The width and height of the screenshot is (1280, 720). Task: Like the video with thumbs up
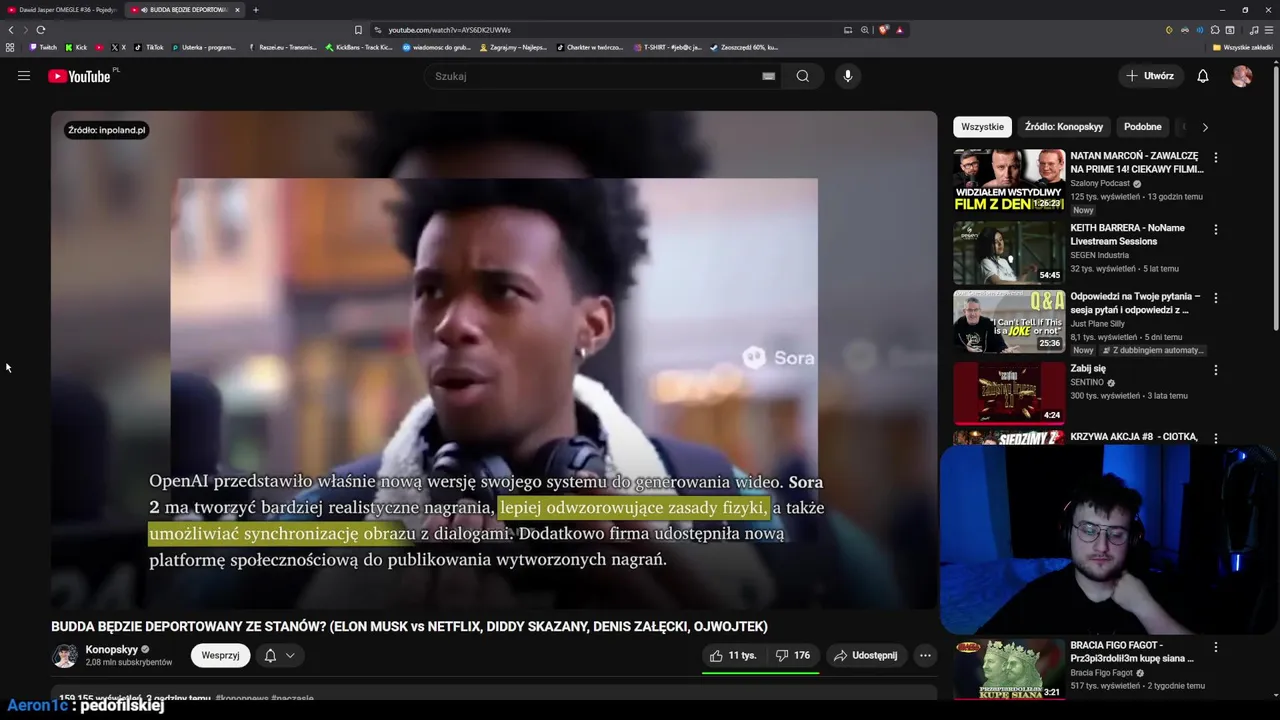coord(733,656)
